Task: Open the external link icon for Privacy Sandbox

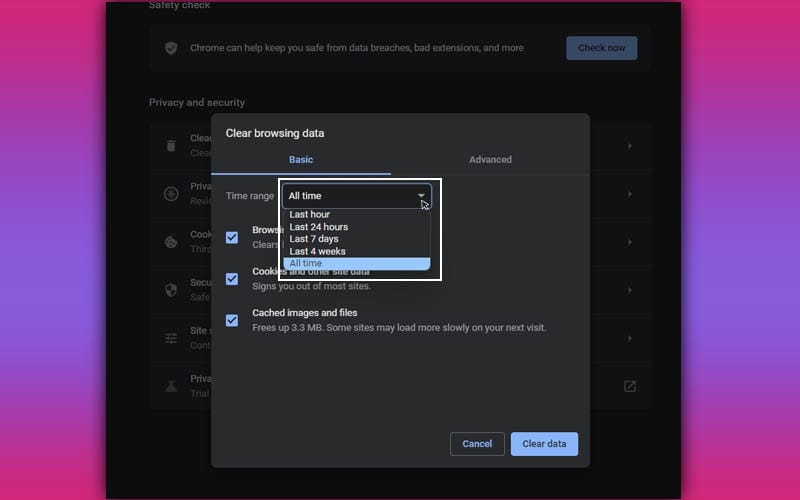Action: (629, 386)
